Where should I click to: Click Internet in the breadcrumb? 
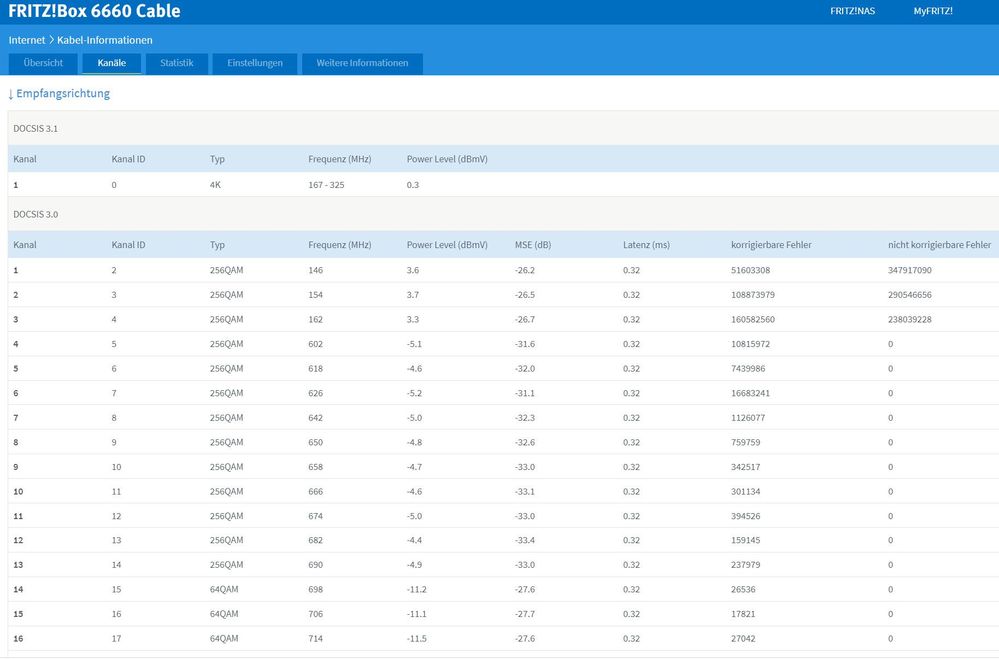27,40
